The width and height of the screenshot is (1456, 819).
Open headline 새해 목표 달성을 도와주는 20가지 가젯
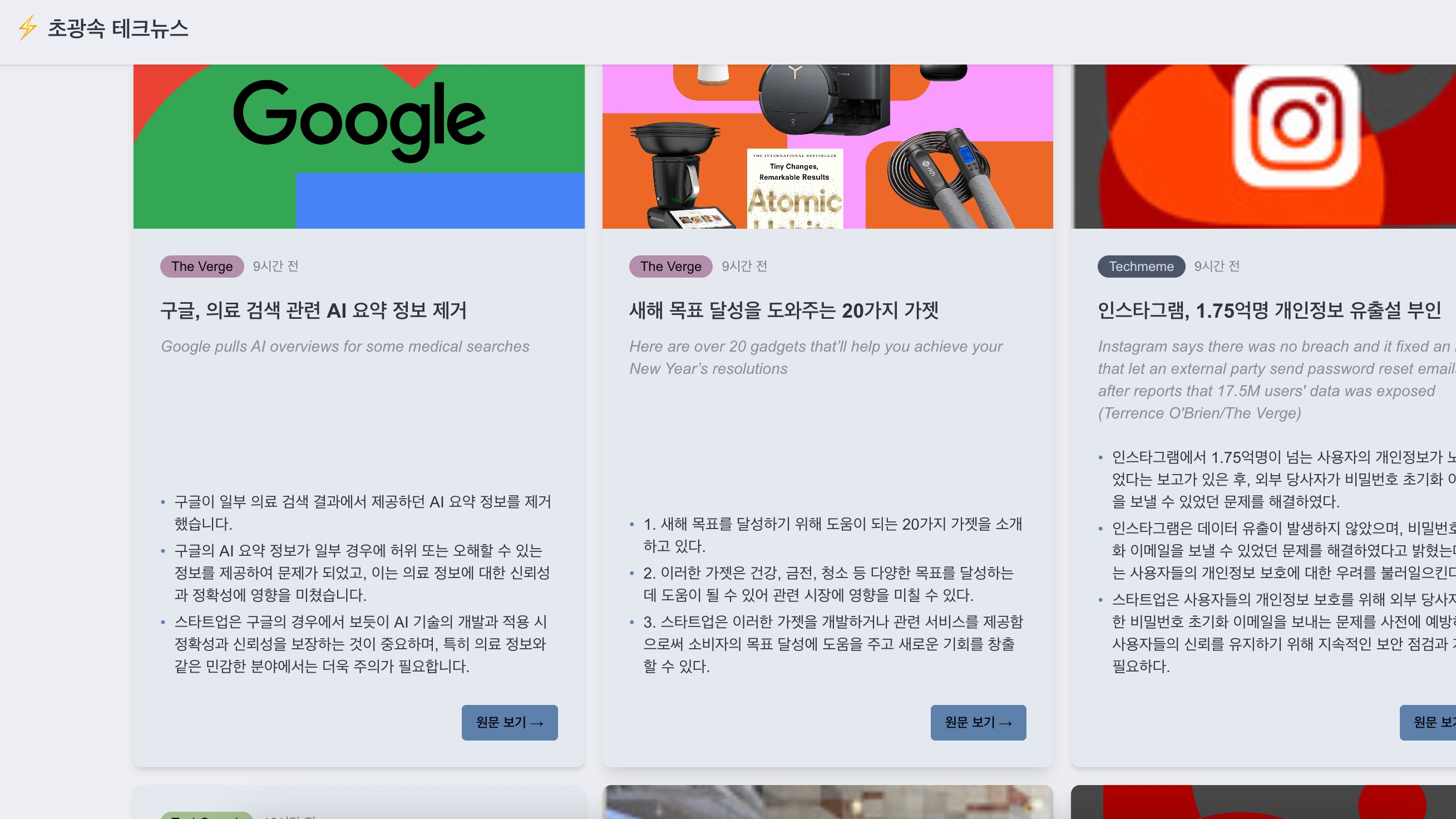(784, 310)
